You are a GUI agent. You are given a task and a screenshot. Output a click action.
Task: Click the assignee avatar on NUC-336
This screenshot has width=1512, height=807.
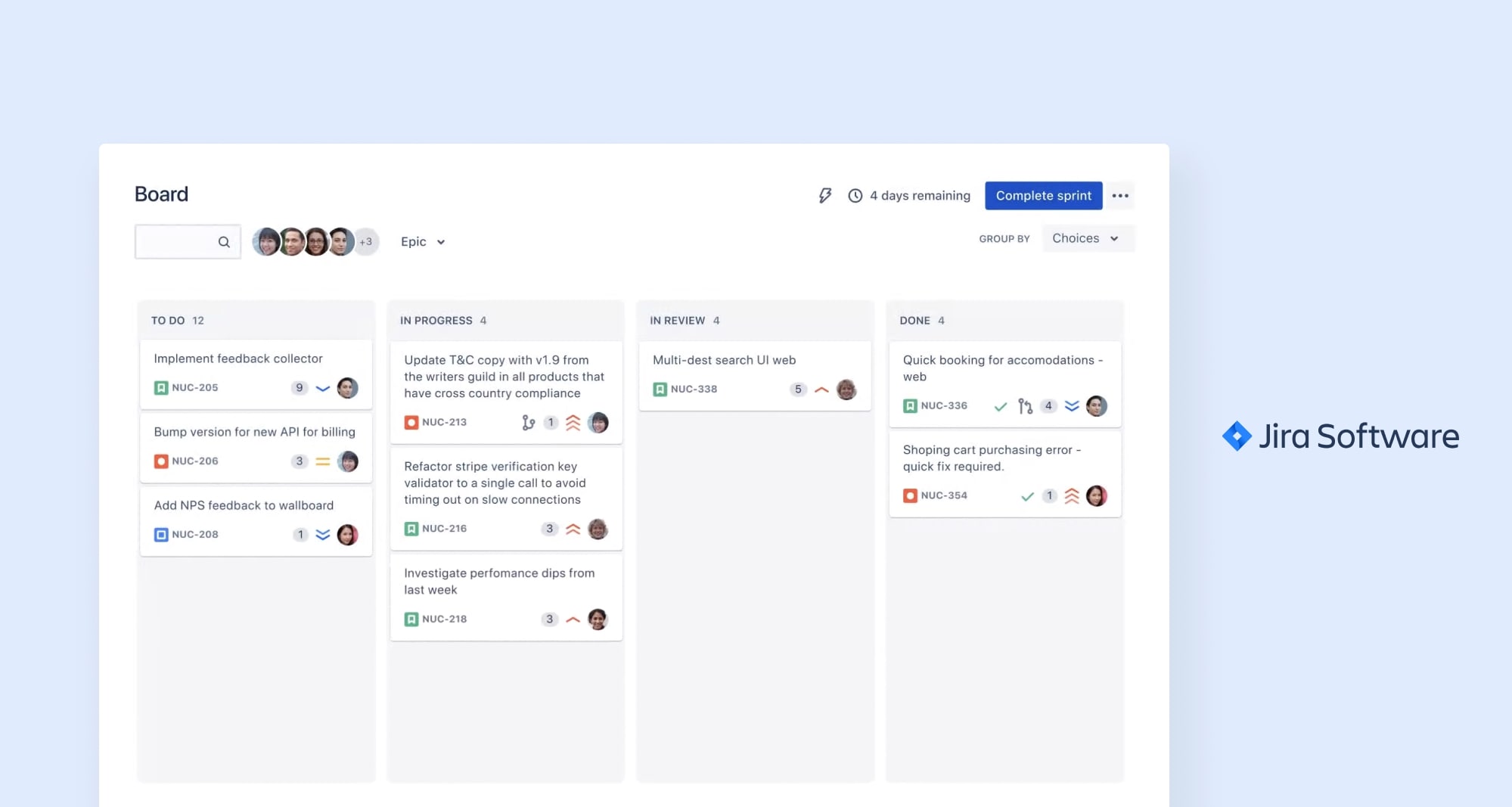(1097, 406)
